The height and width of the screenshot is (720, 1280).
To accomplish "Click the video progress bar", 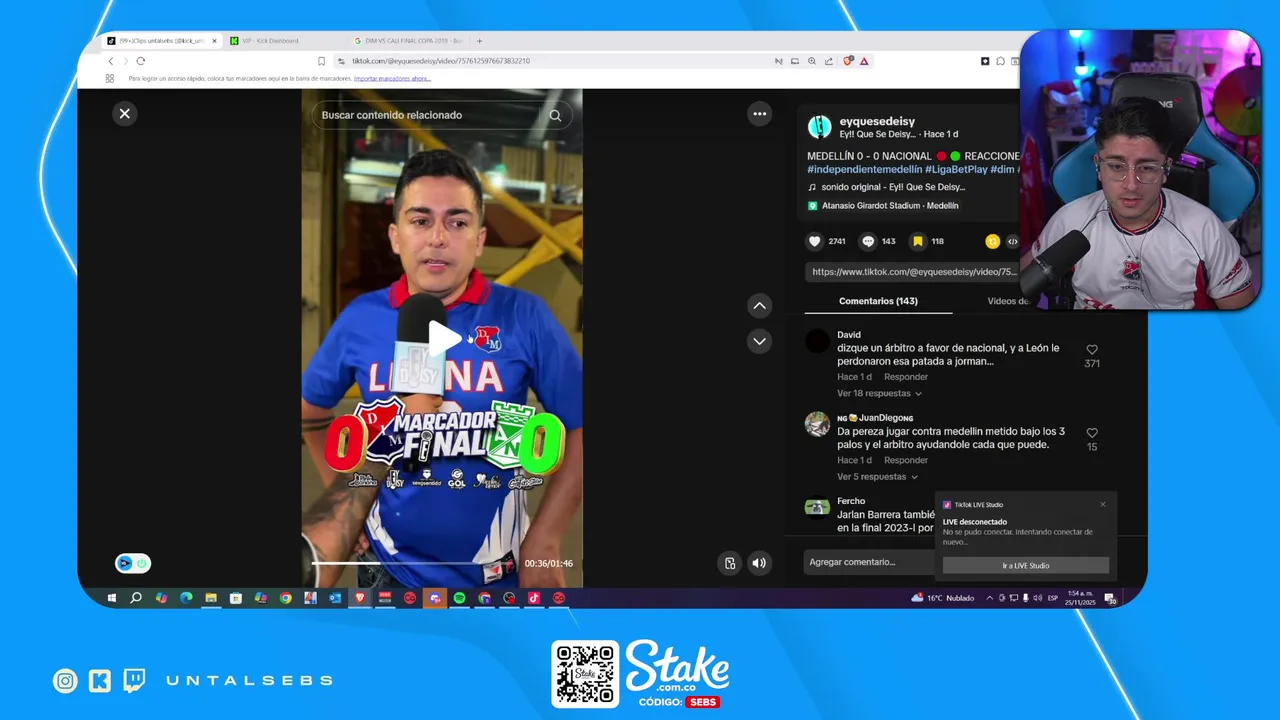I will coord(415,563).
